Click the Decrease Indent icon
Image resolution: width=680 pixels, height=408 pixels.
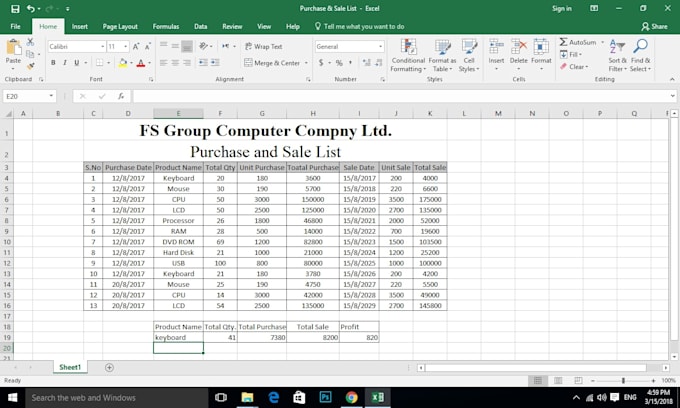pyautogui.click(x=203, y=63)
